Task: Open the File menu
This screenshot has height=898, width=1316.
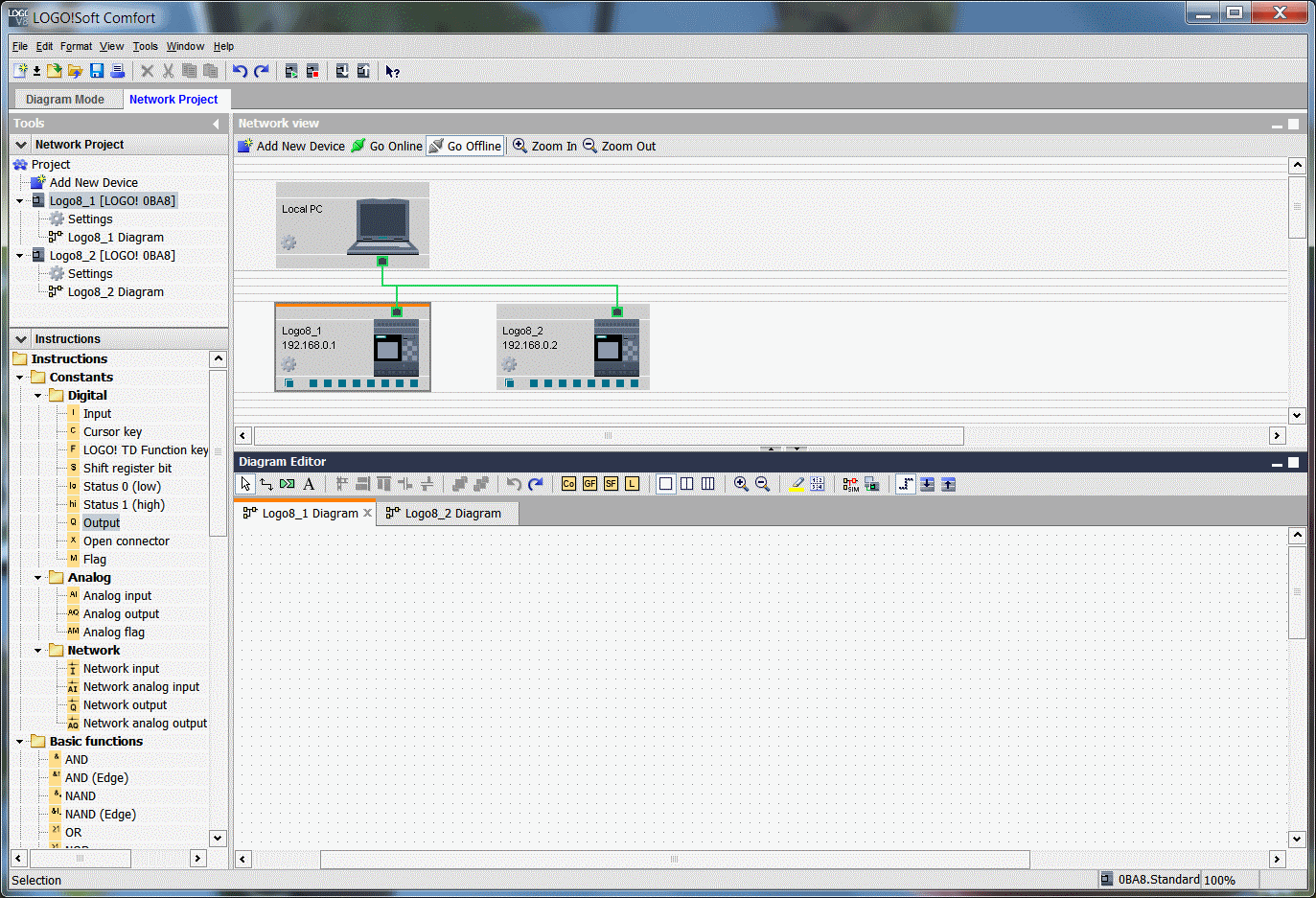Action: click(x=20, y=46)
